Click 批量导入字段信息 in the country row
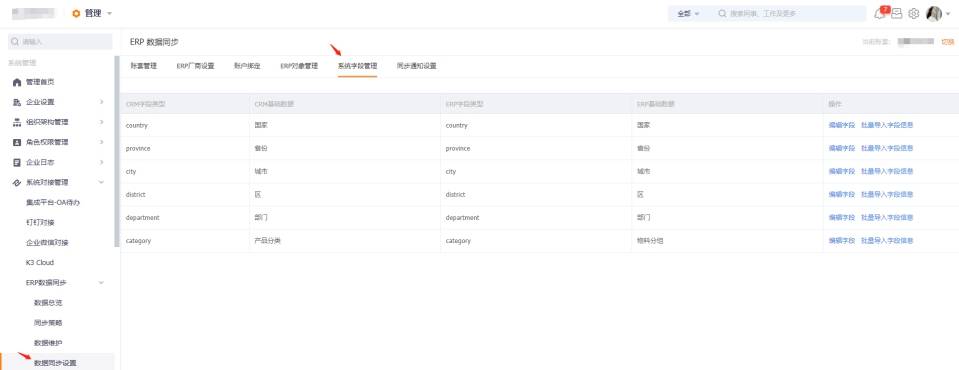 point(887,125)
